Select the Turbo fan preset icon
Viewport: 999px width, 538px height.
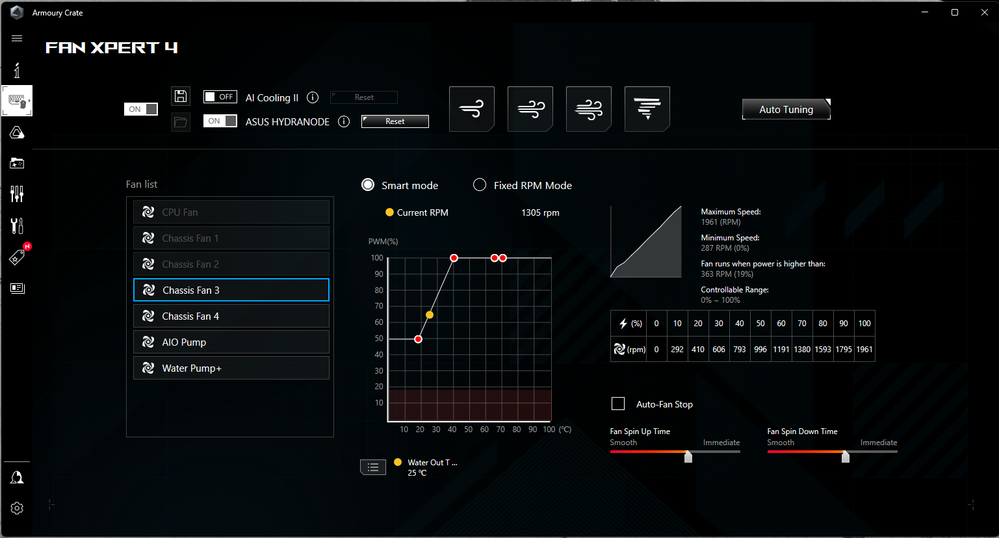coord(589,109)
